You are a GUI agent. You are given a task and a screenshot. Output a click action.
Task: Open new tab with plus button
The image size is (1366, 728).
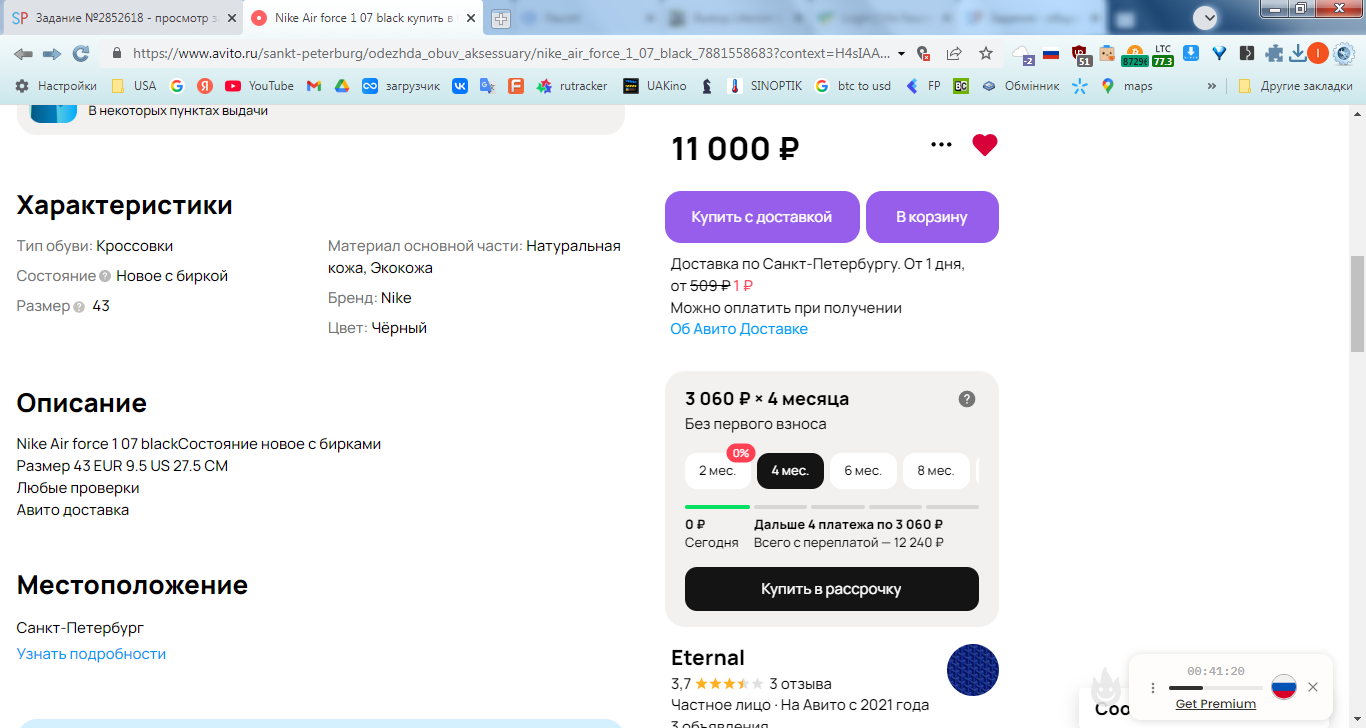pos(501,19)
